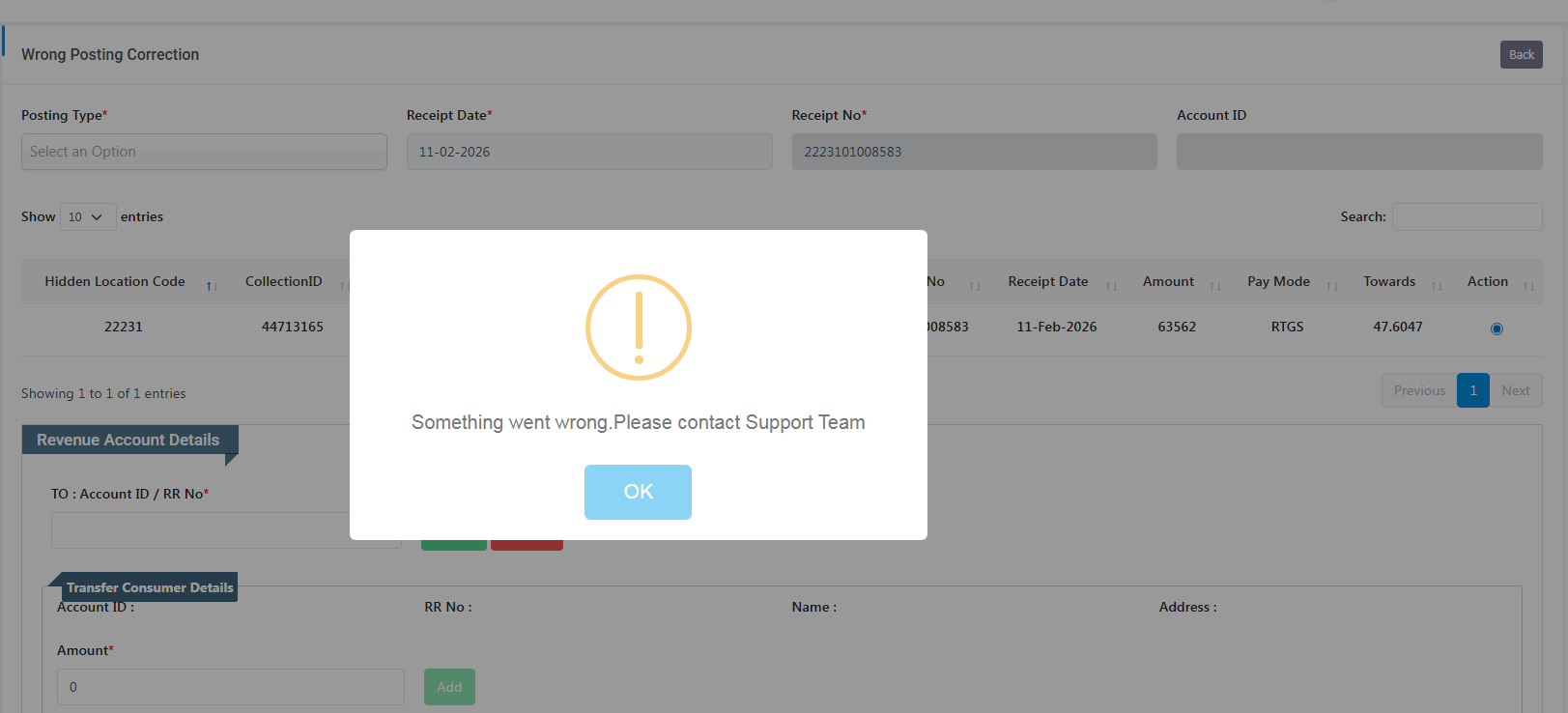Go to Previous page of entries
Screen dimensions: 1568x713
[x=1418, y=390]
